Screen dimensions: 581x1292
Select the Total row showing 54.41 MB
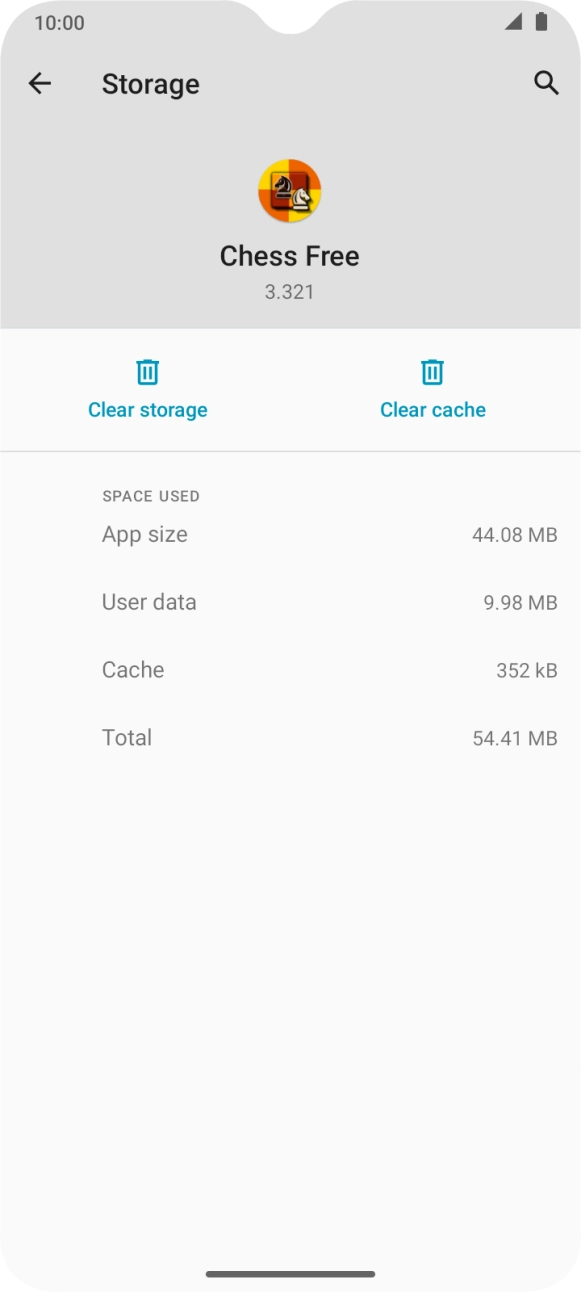pyautogui.click(x=290, y=737)
